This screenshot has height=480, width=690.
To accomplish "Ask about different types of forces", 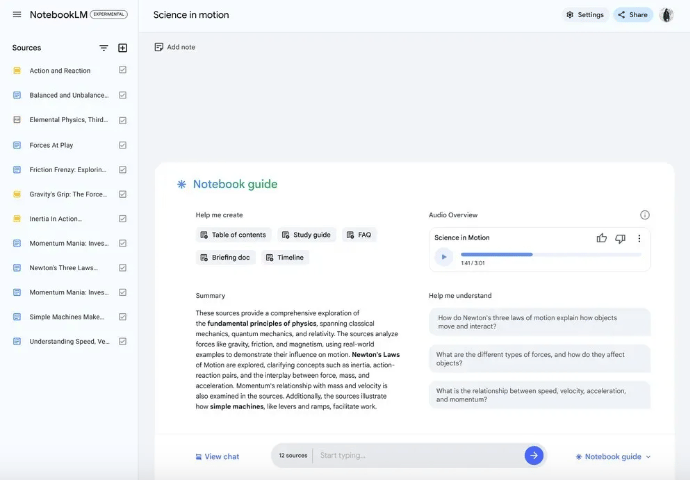I will [540, 359].
